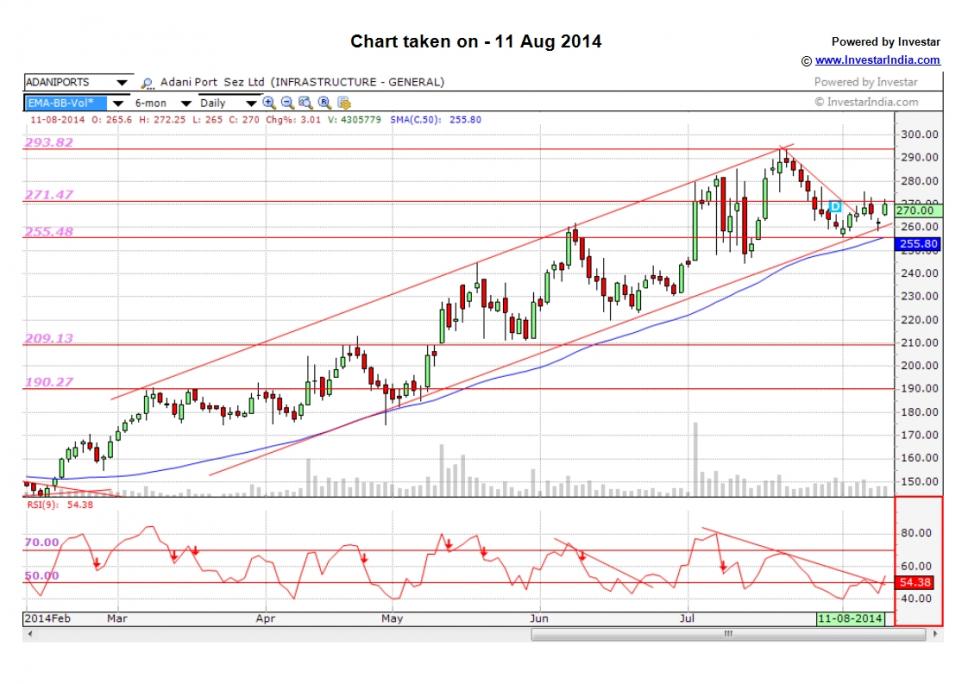Open the Daily interval dropdown
This screenshot has height=684, width=968.
(x=251, y=103)
